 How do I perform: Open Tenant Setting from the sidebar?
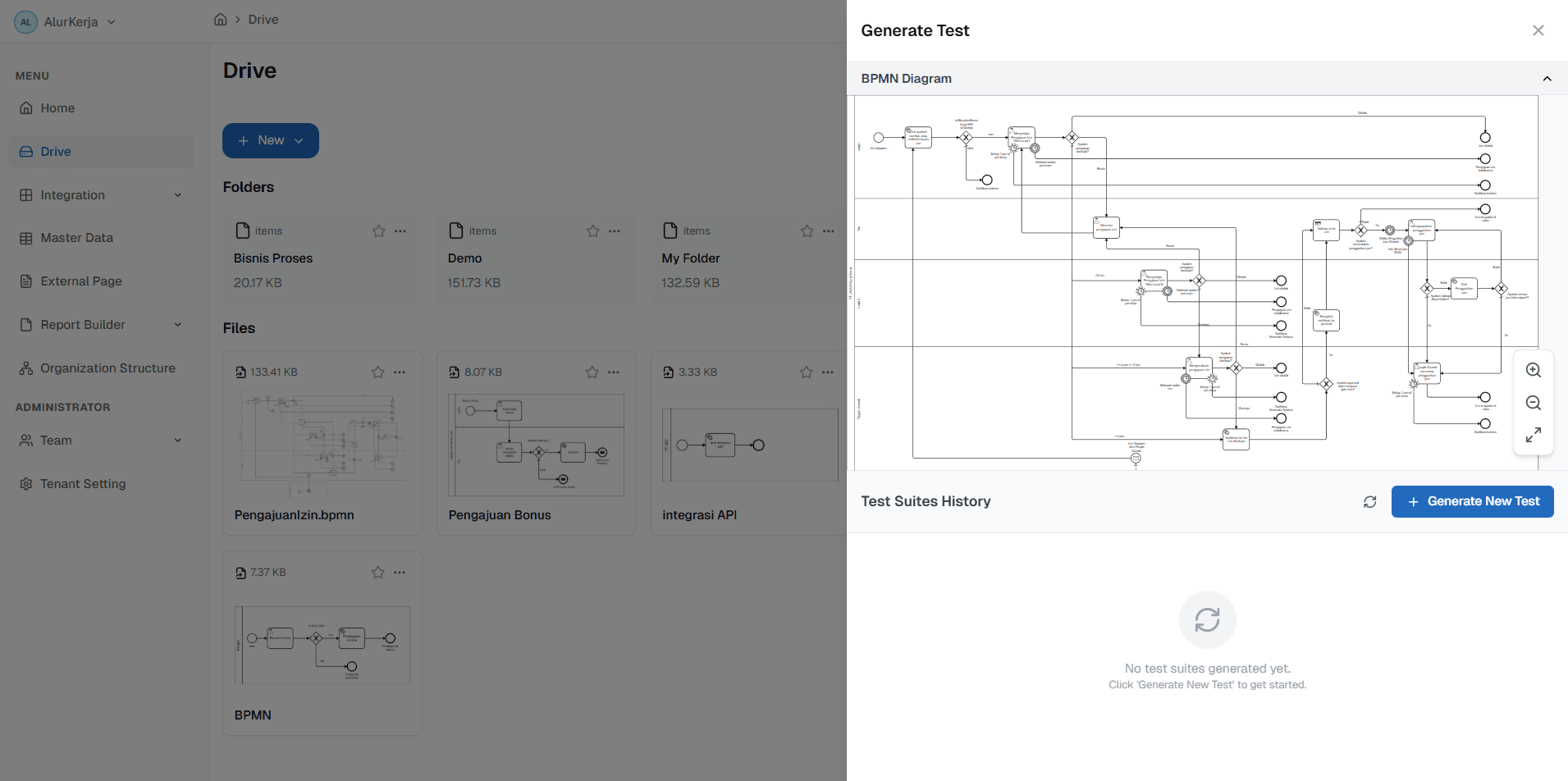pyautogui.click(x=81, y=483)
